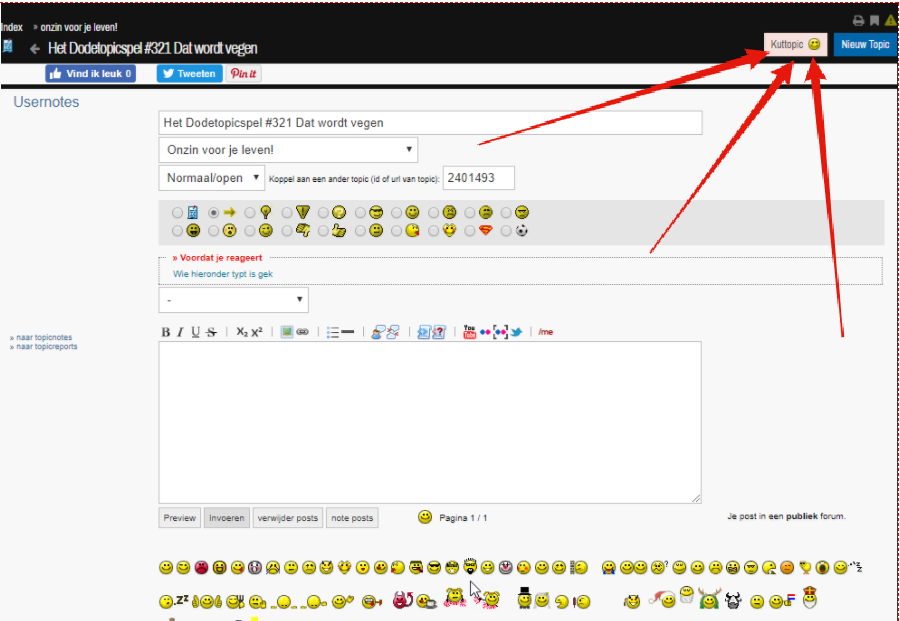This screenshot has width=900, height=621.
Task: Insert the top hat smiley
Action: (524, 597)
